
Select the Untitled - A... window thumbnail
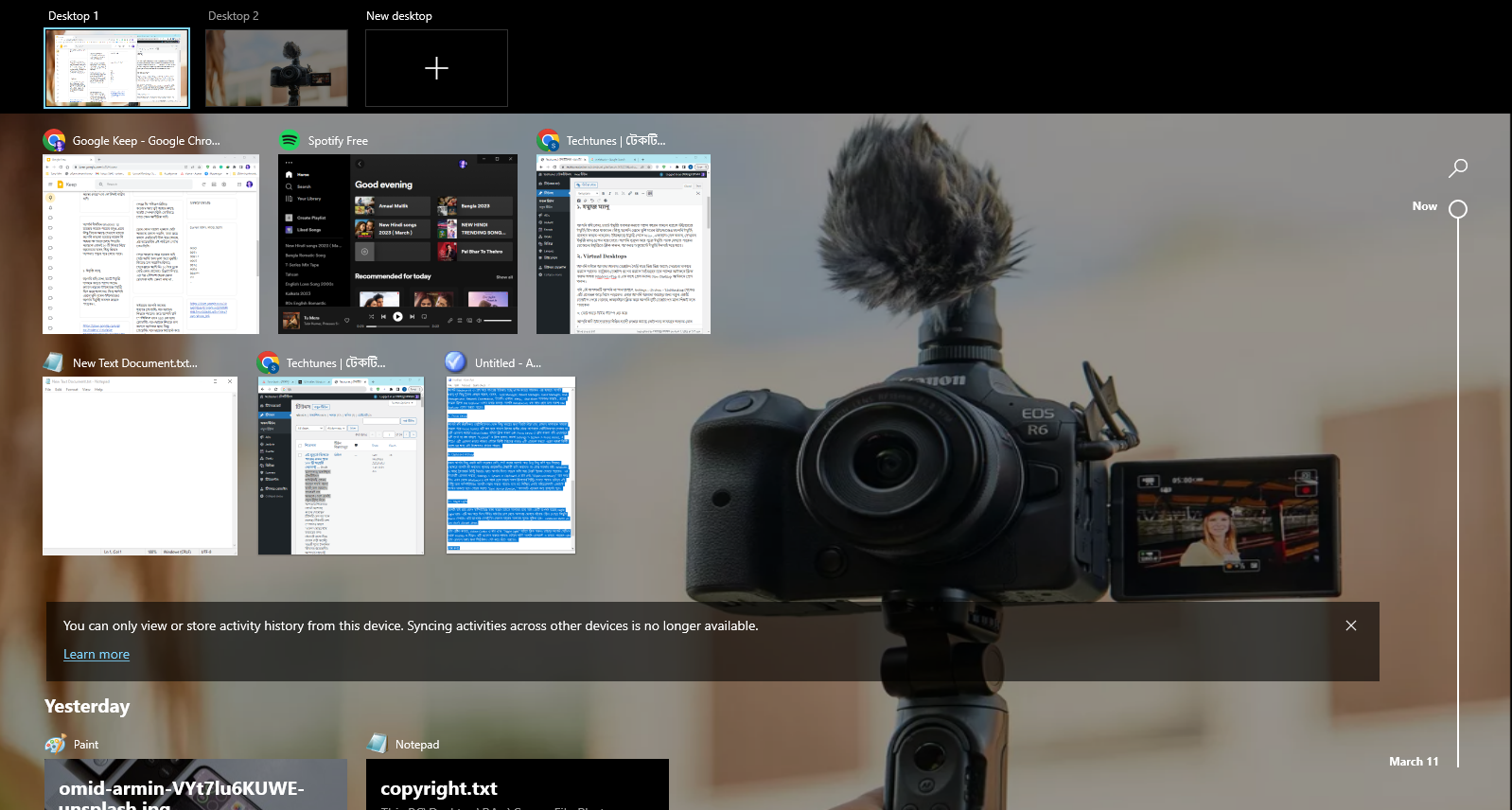511,466
